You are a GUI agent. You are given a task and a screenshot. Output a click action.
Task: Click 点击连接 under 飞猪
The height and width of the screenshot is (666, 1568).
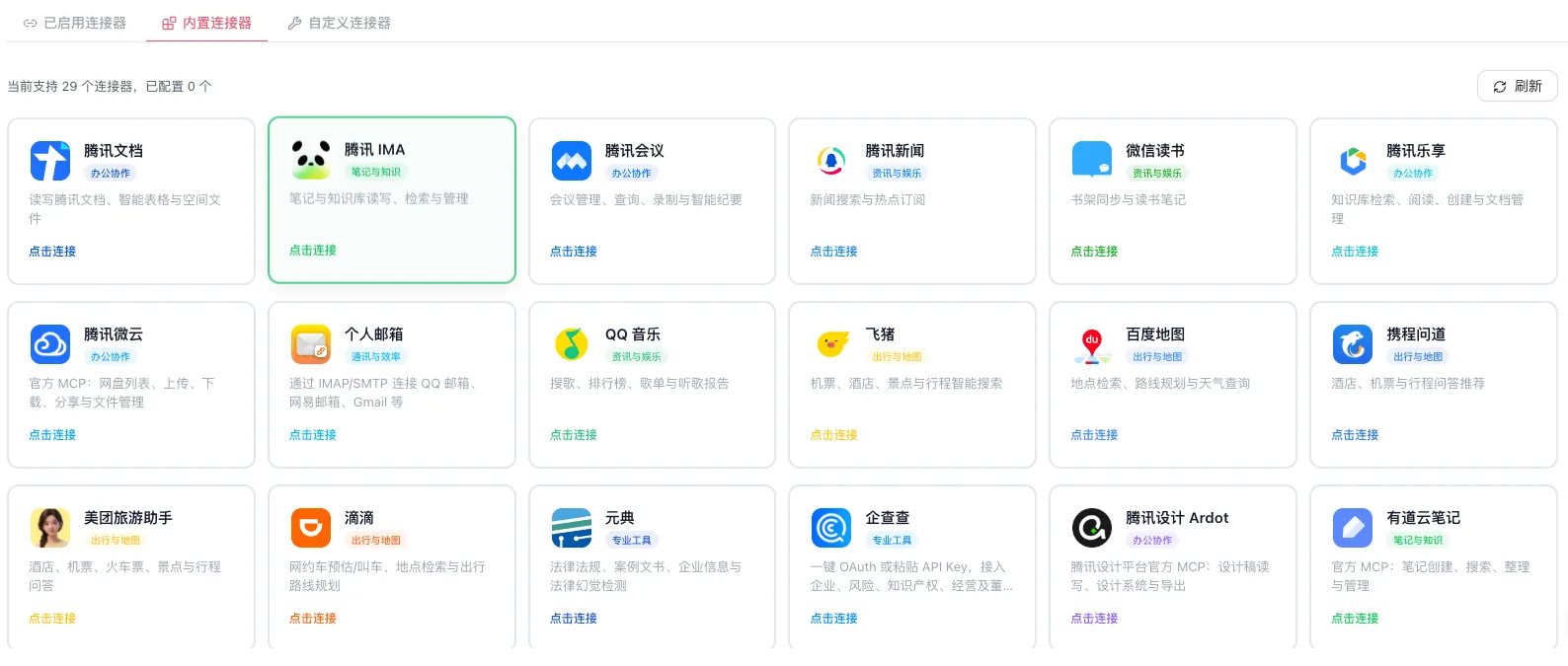[x=834, y=435]
